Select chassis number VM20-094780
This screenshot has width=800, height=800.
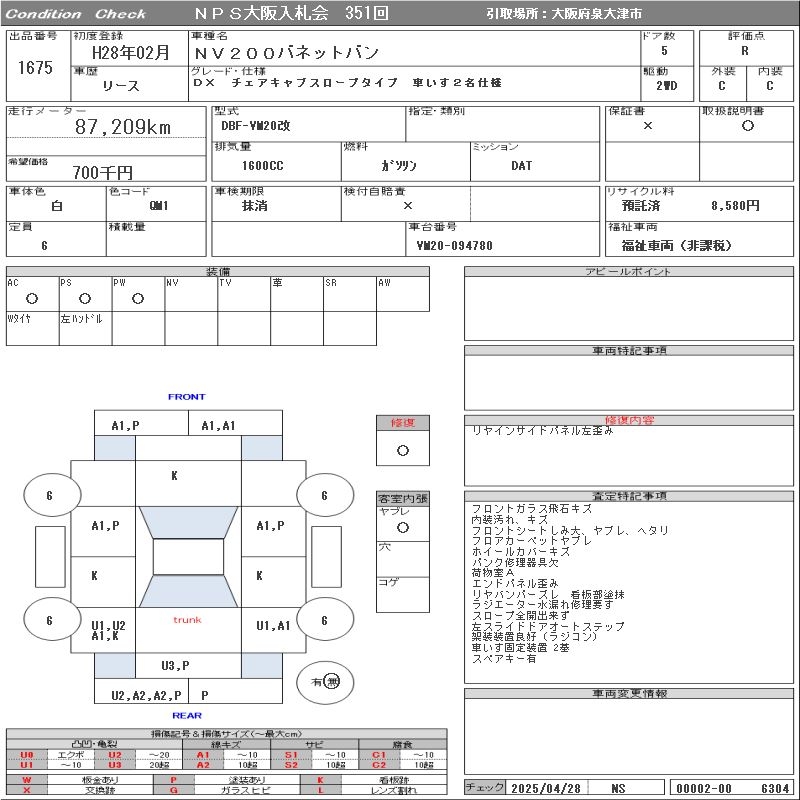tap(455, 246)
